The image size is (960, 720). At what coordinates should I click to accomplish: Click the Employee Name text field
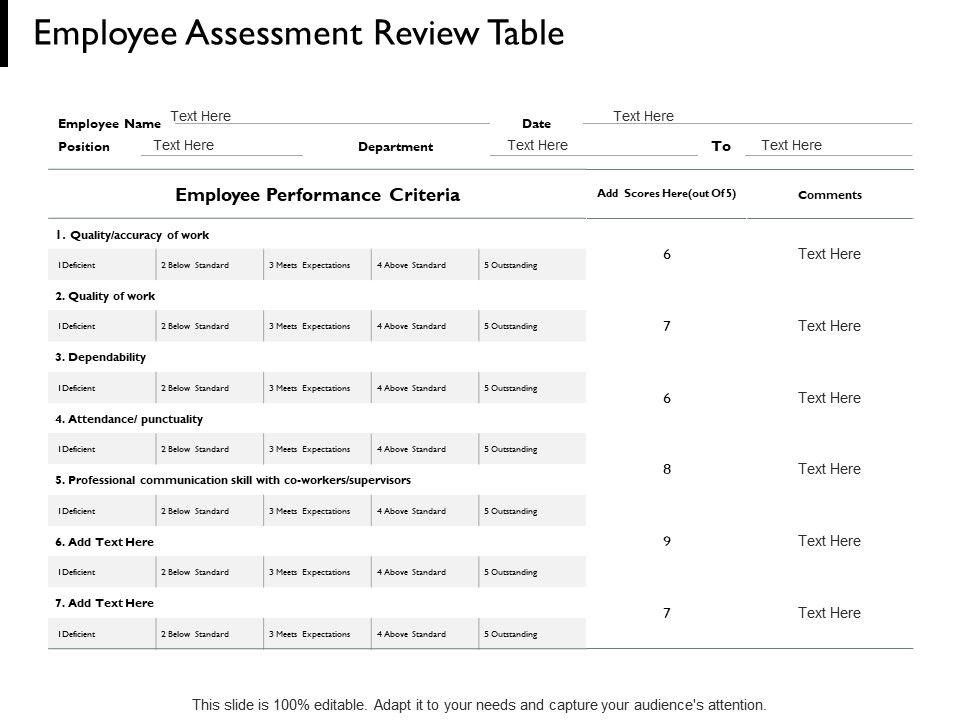point(201,117)
